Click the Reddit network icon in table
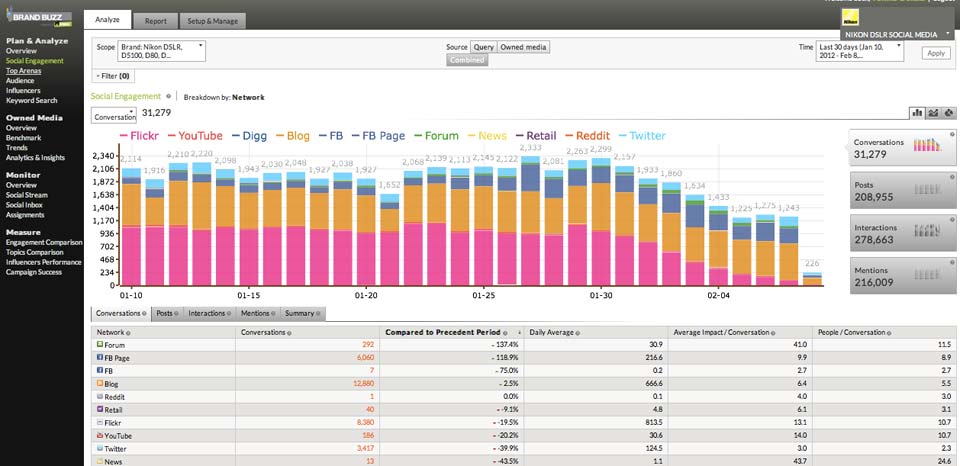The width and height of the screenshot is (960, 466). coord(100,396)
